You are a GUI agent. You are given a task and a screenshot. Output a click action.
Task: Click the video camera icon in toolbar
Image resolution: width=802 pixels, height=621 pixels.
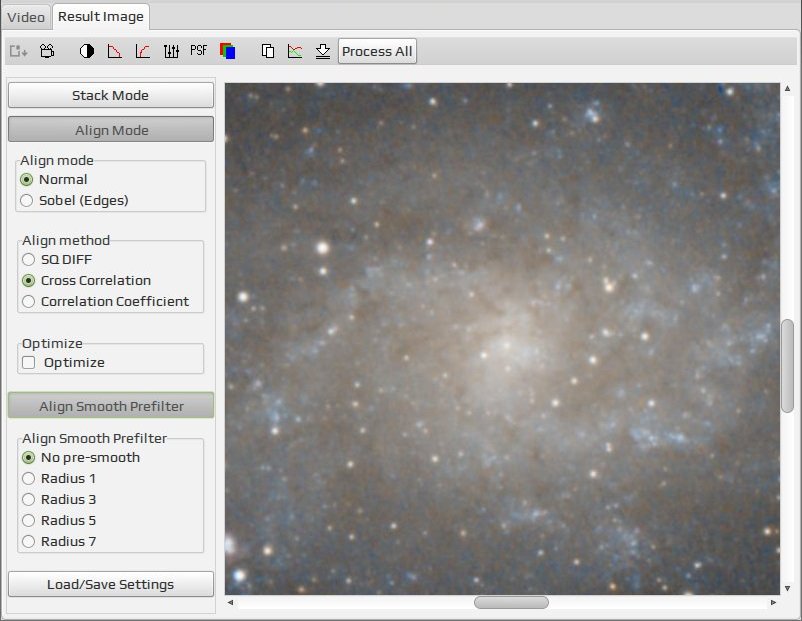[x=47, y=51]
